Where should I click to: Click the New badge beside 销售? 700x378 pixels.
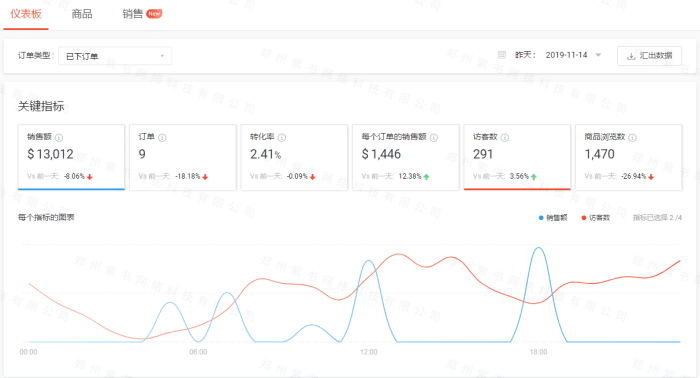point(154,14)
